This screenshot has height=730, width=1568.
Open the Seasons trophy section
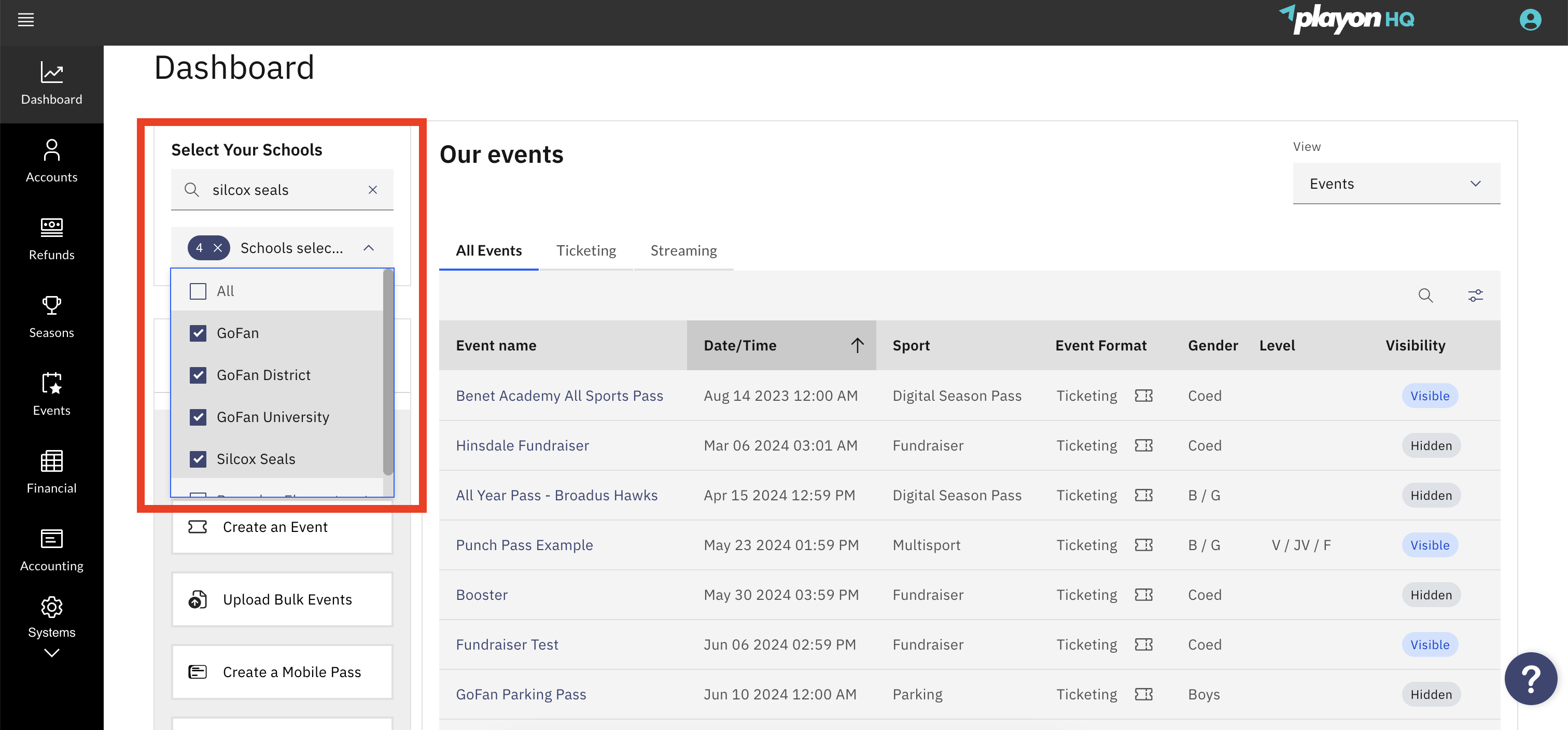(52, 317)
